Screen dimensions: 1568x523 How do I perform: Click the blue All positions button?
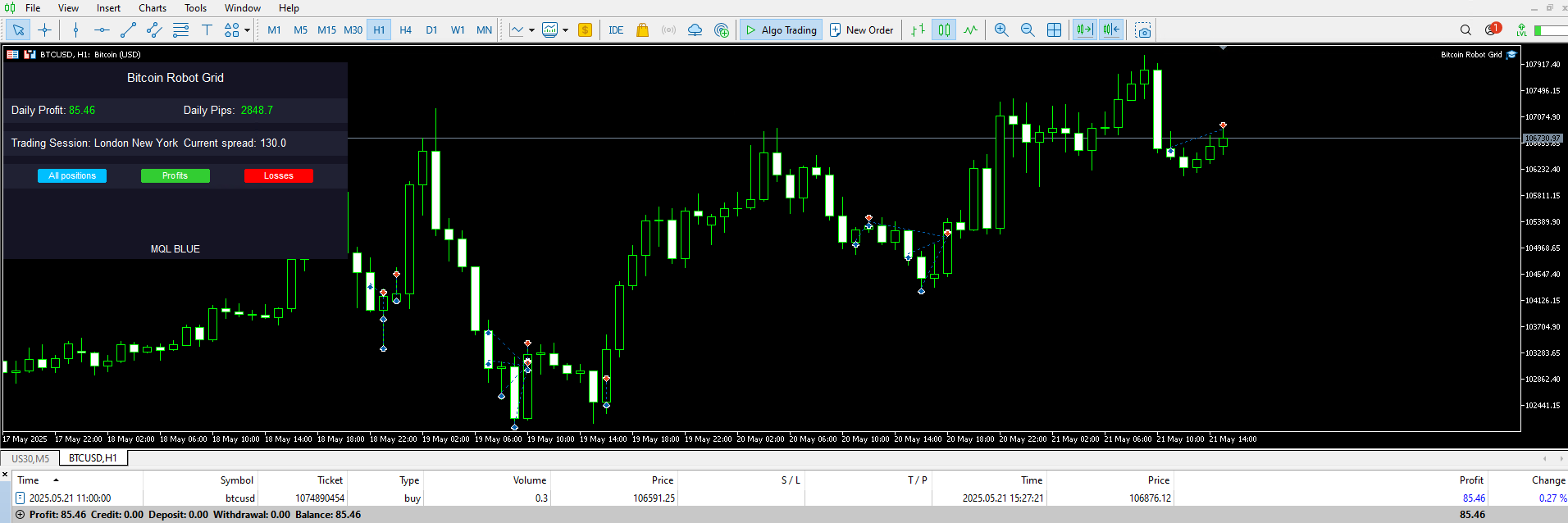tap(72, 175)
